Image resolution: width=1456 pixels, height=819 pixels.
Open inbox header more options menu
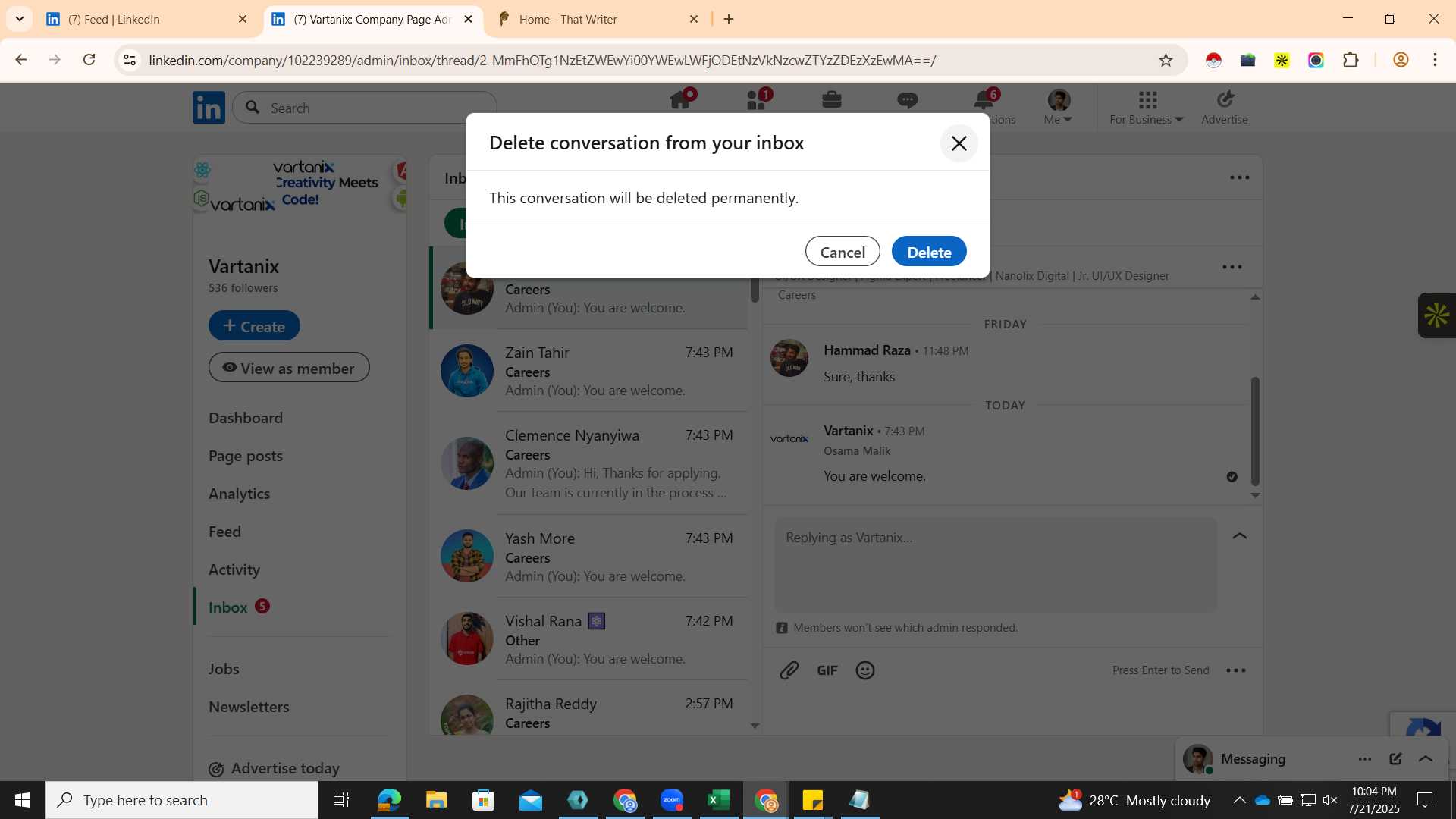coord(1240,177)
